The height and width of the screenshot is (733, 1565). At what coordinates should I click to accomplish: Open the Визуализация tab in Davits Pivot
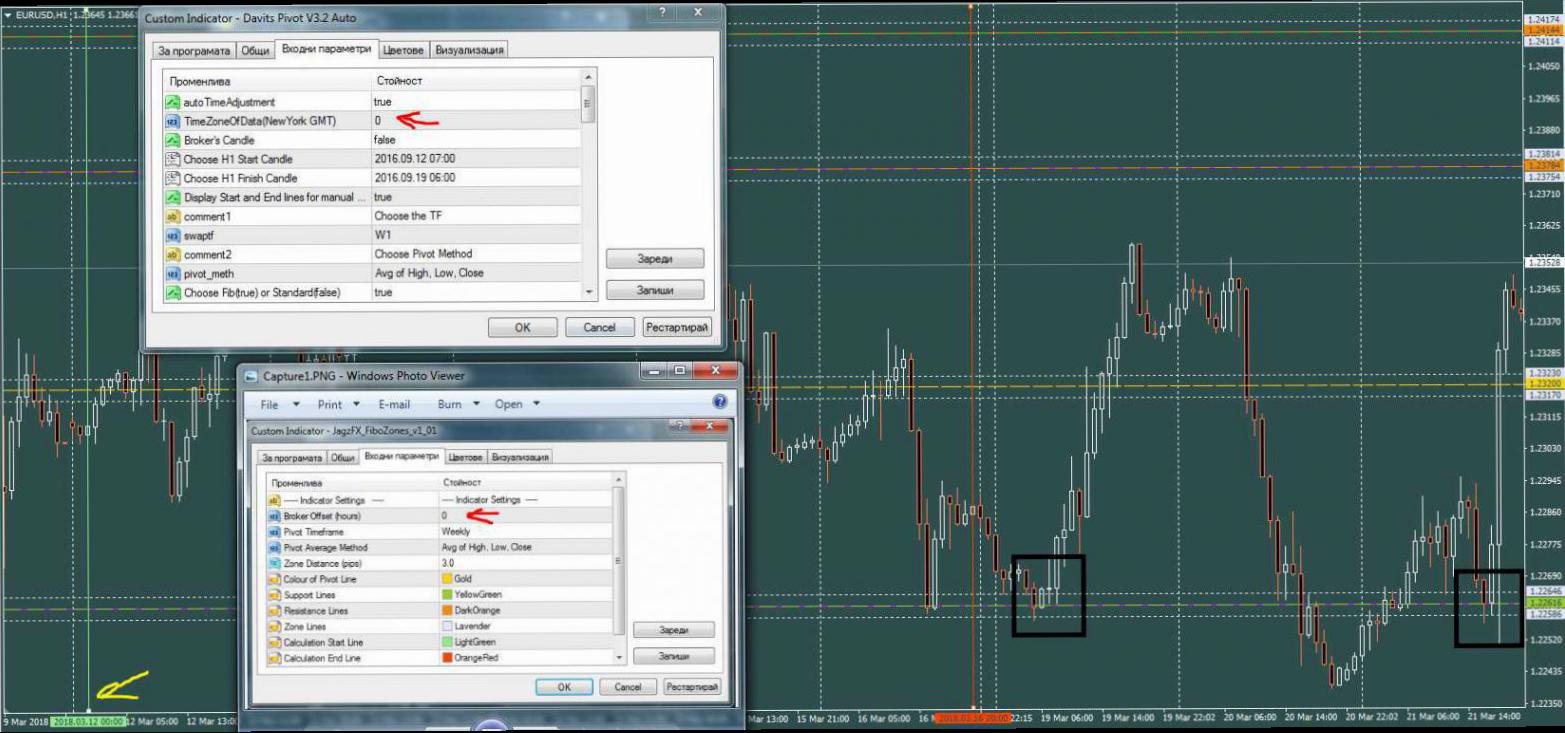click(469, 51)
